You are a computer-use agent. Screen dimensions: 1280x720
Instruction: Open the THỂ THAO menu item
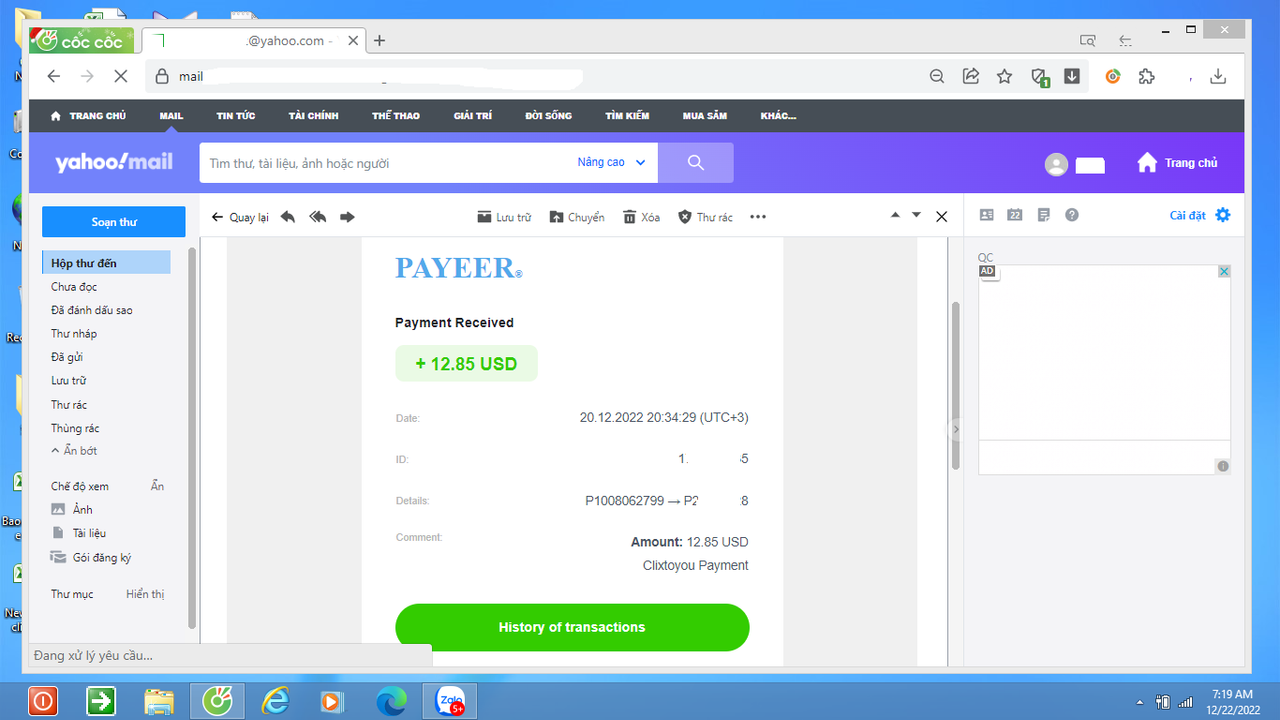pos(396,116)
